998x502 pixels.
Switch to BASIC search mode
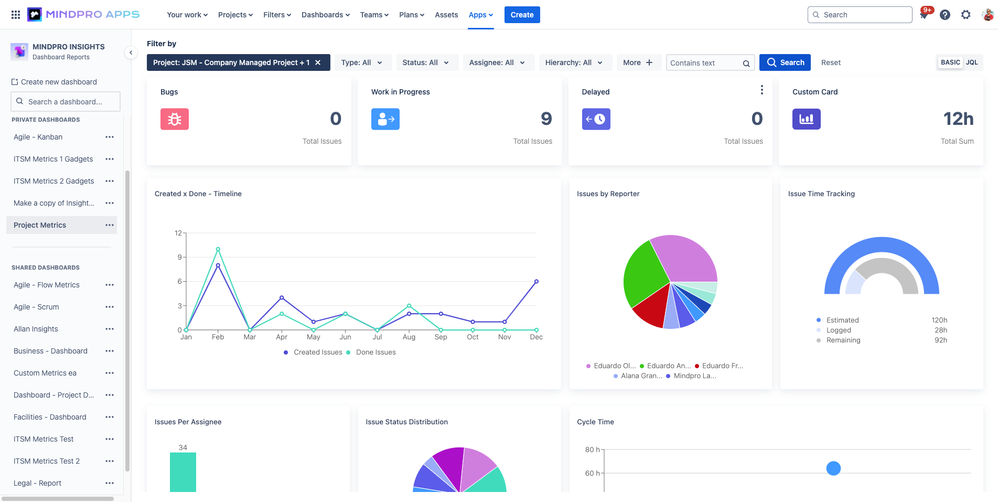[x=950, y=62]
